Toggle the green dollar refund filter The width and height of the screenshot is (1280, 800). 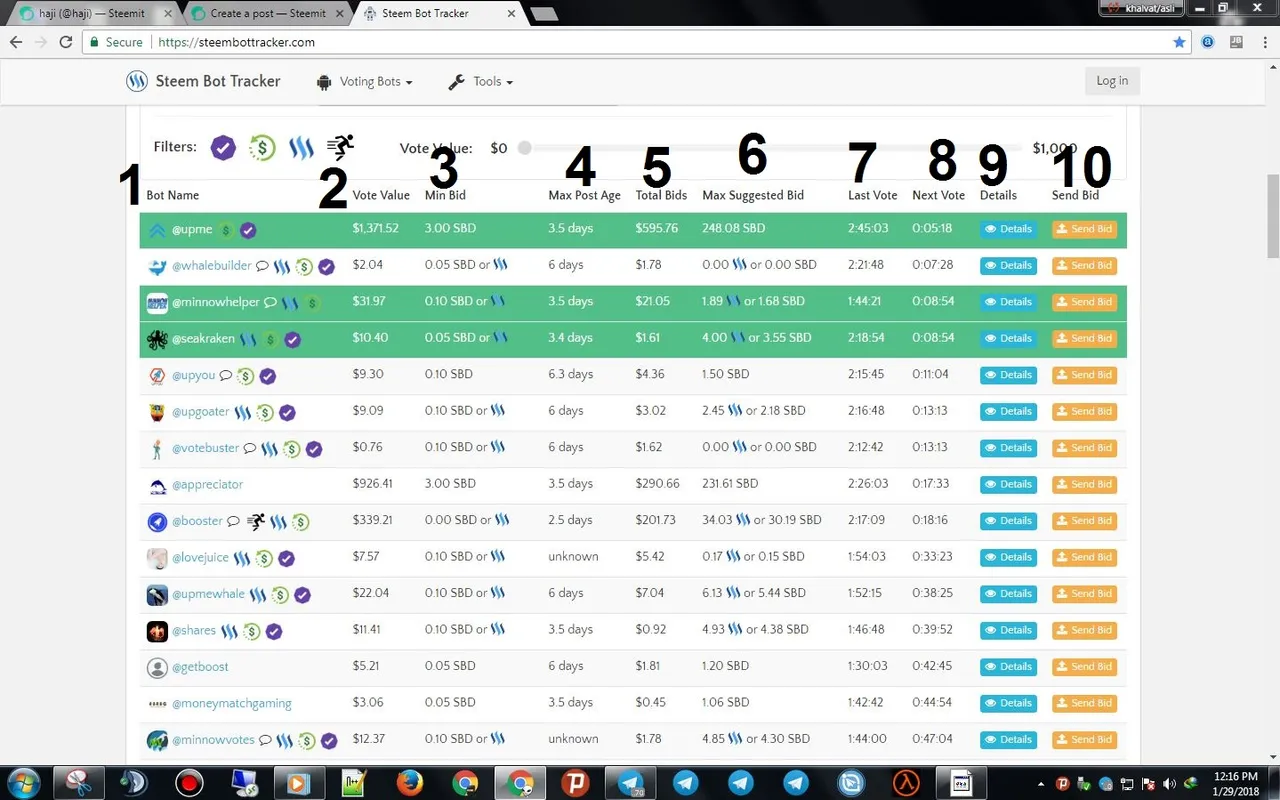coord(262,148)
